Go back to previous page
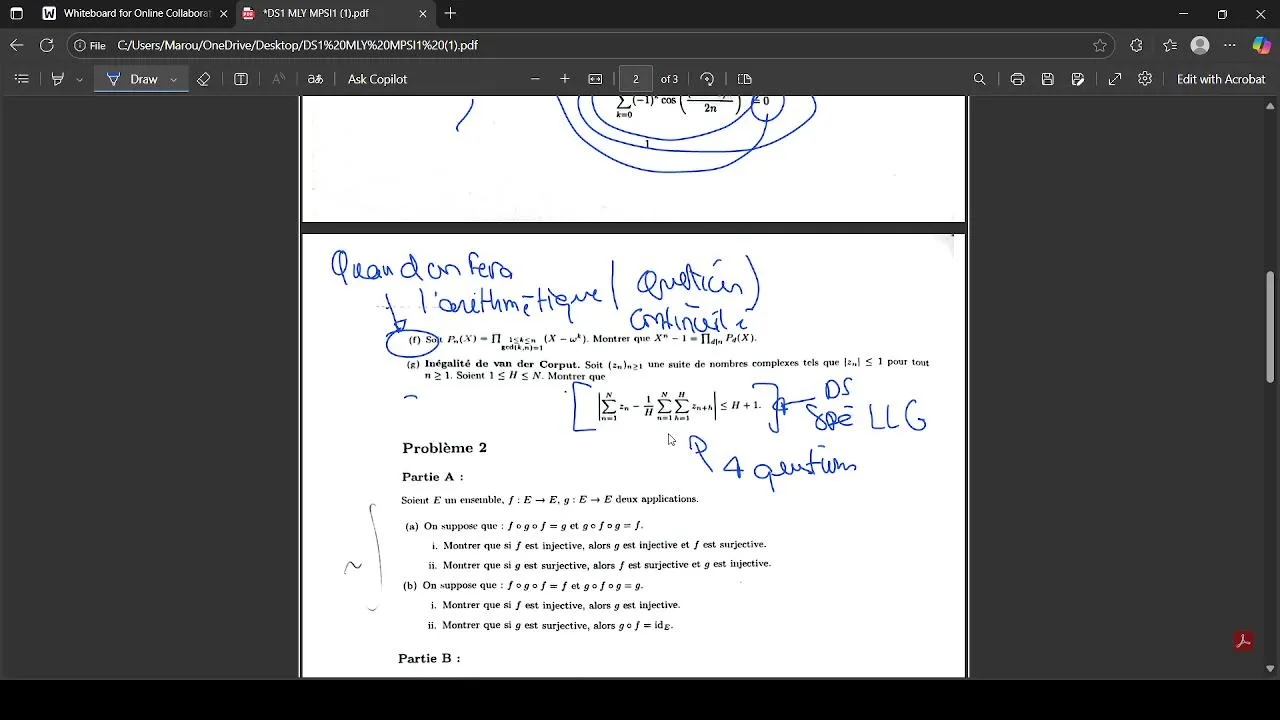 [16, 45]
